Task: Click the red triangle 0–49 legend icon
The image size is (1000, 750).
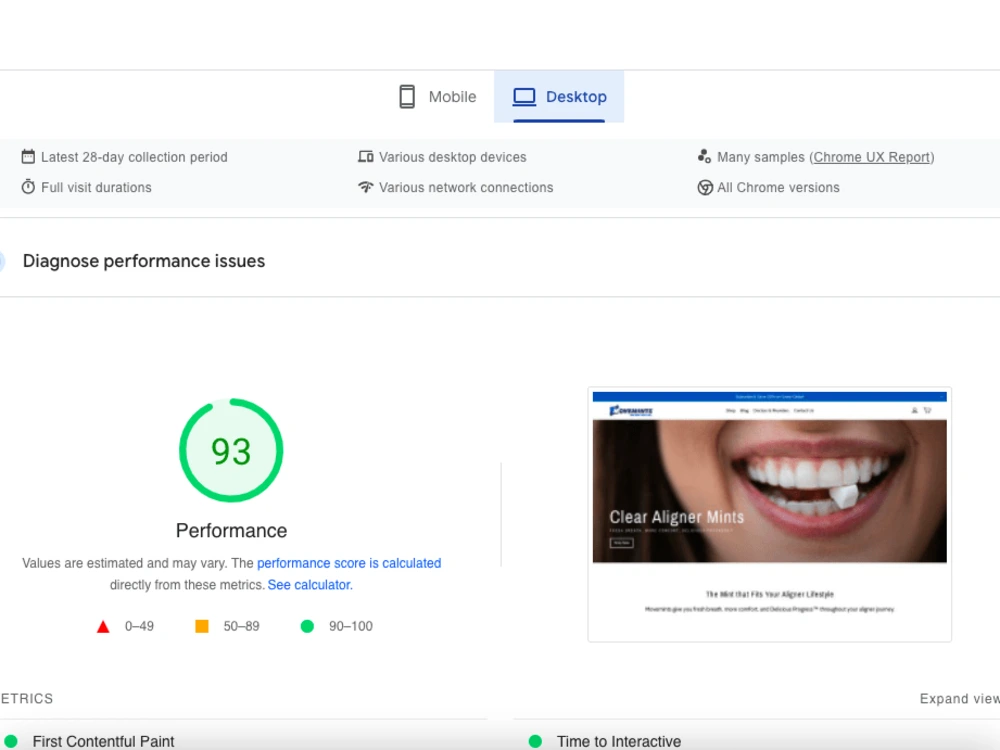Action: [103, 627]
